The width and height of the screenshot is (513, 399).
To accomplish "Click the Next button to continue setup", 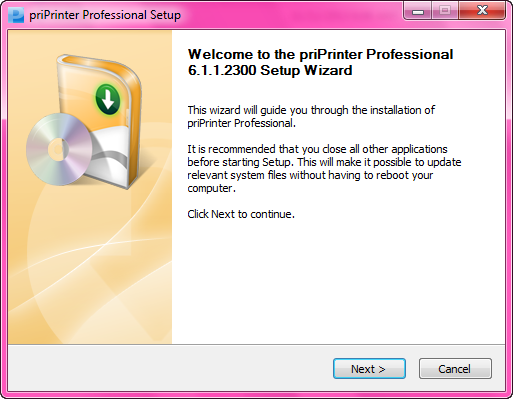I will click(x=369, y=369).
